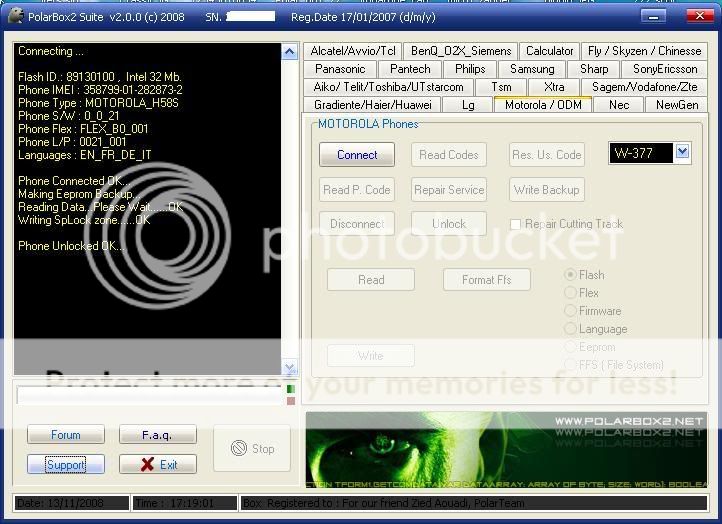Switch to the BenQ_O2X_Siemens tab
This screenshot has height=524, width=722.
tap(461, 51)
